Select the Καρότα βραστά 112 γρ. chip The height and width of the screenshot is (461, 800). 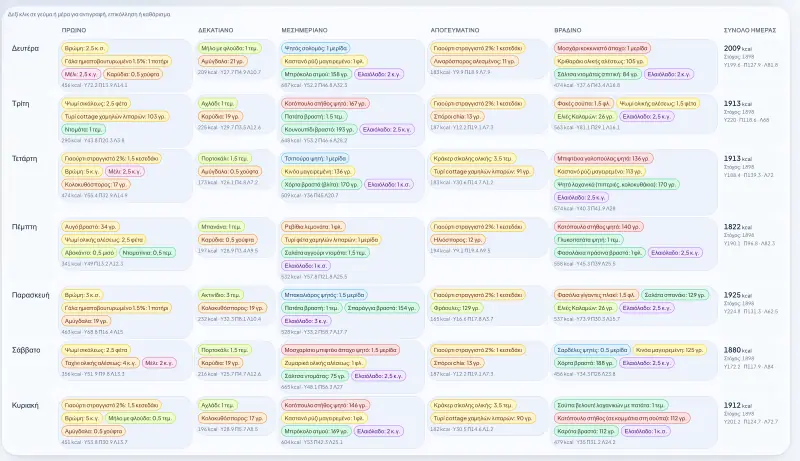pyautogui.click(x=586, y=431)
